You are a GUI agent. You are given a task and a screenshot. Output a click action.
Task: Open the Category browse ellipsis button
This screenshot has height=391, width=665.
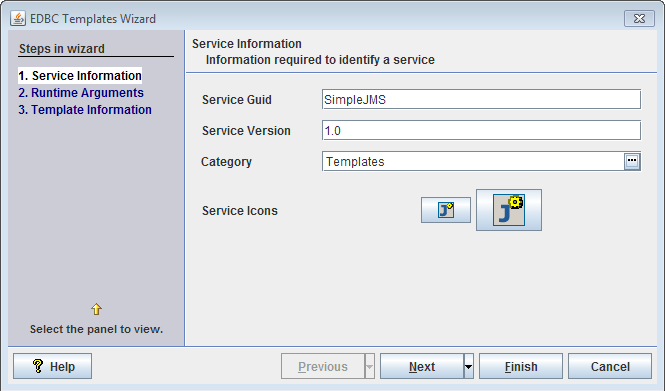[632, 161]
